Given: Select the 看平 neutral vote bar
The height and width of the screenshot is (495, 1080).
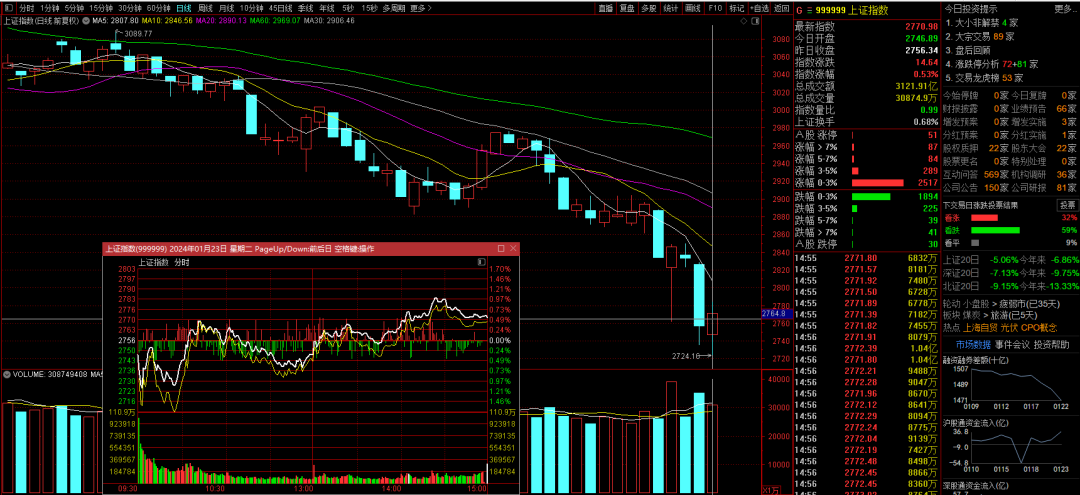Looking at the screenshot, I should click(x=975, y=242).
